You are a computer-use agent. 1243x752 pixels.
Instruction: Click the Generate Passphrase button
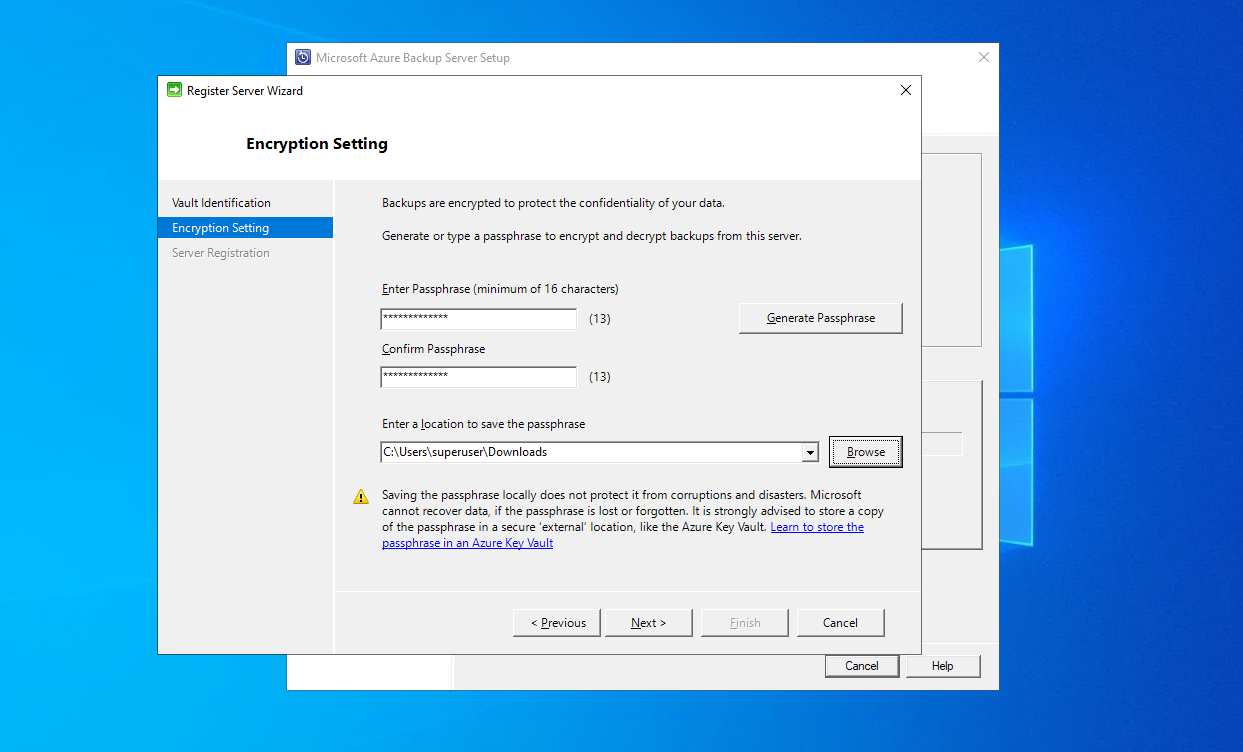pos(821,318)
